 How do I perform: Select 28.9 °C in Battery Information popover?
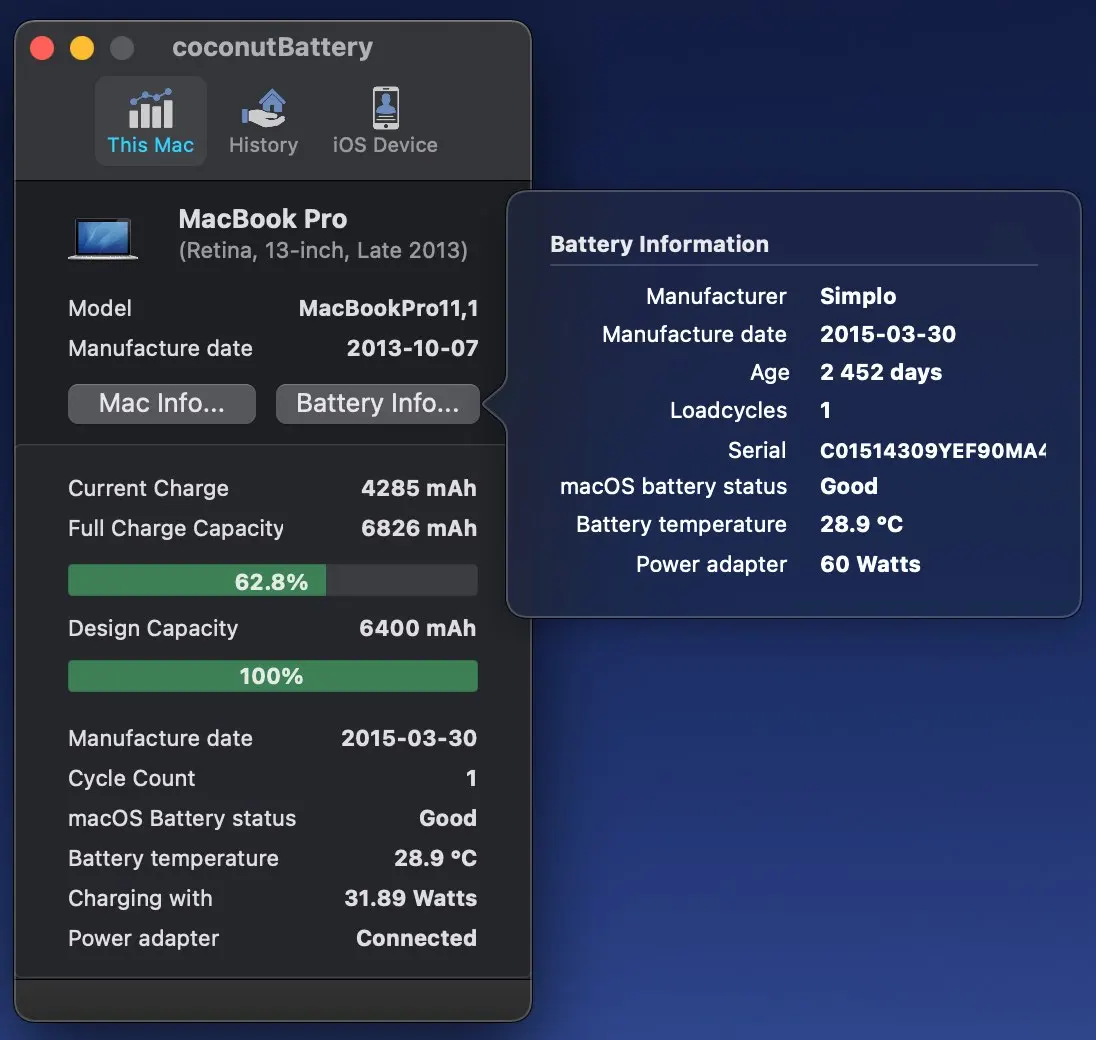tap(861, 524)
